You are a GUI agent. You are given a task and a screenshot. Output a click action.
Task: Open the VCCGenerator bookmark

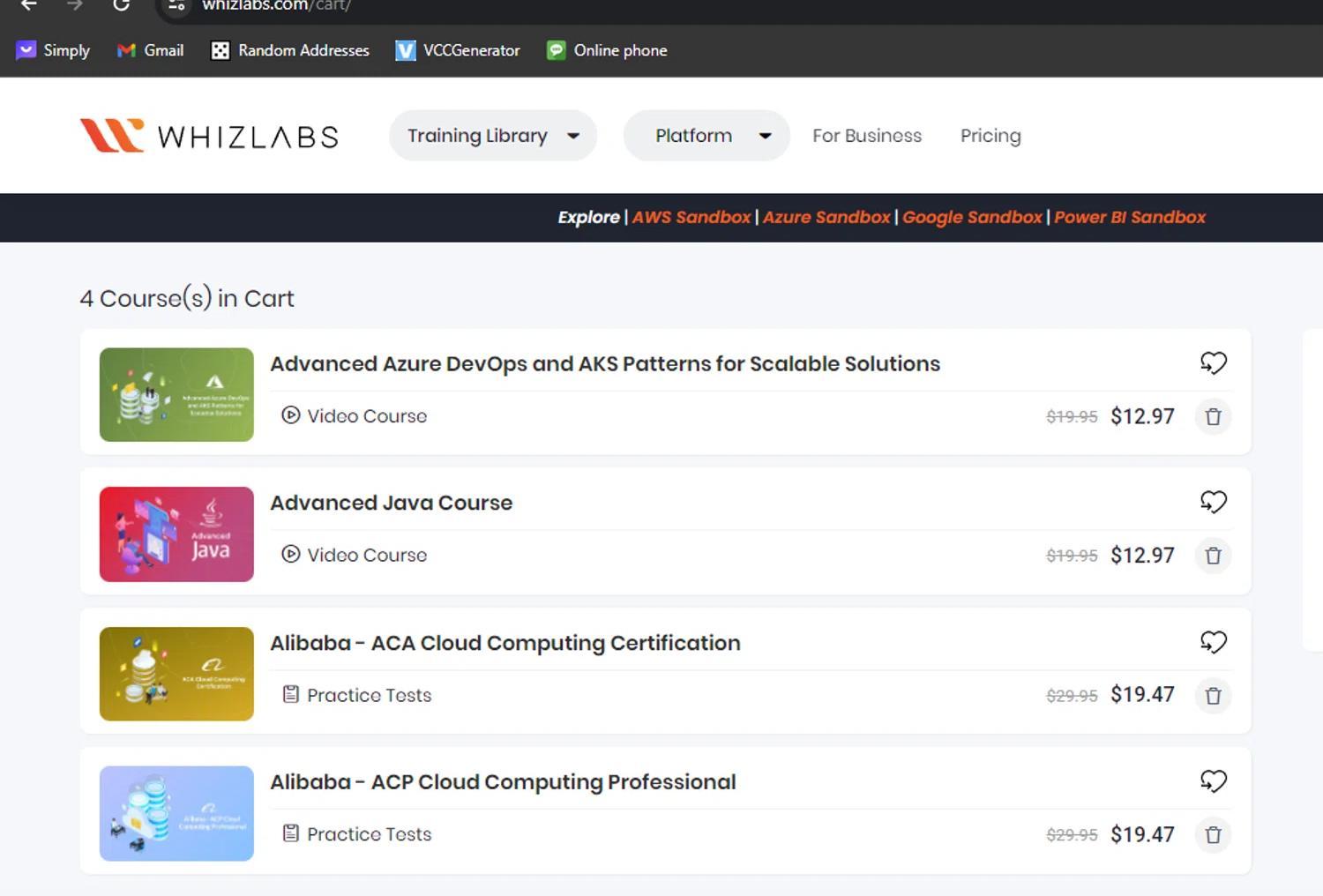458,50
